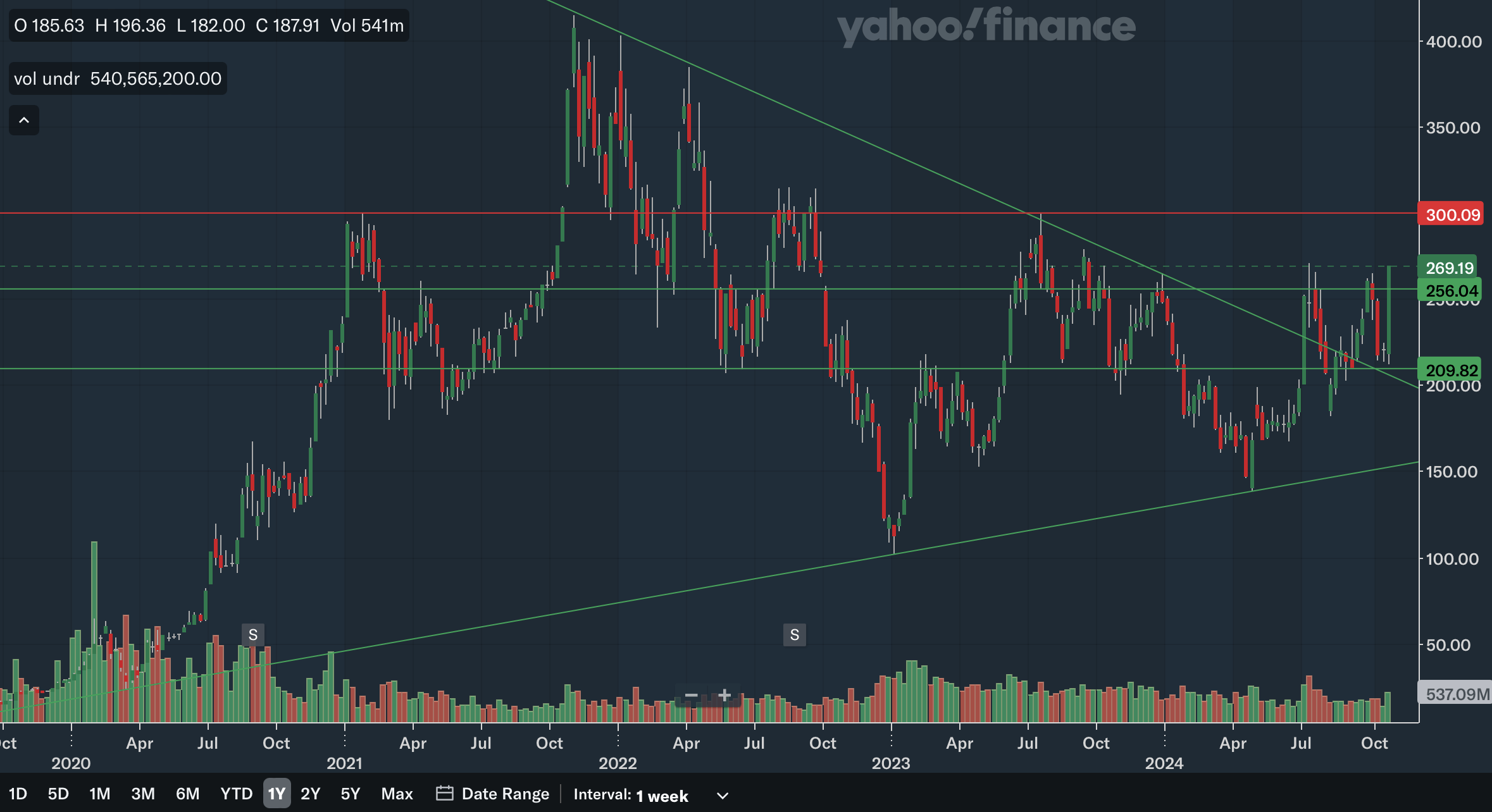1492x812 pixels.
Task: Select the 2Y time range
Action: [310, 794]
